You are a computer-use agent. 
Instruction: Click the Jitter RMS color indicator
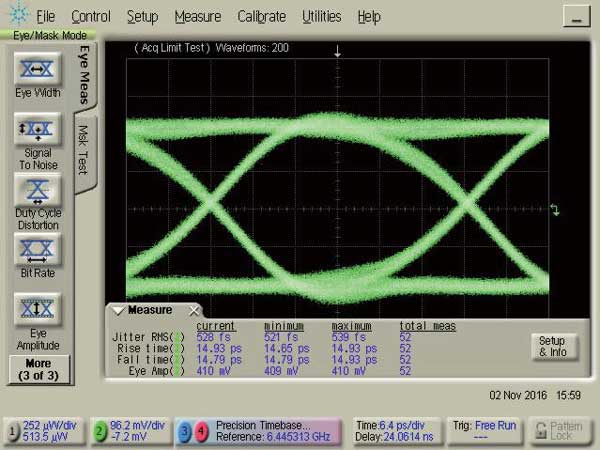pos(178,337)
